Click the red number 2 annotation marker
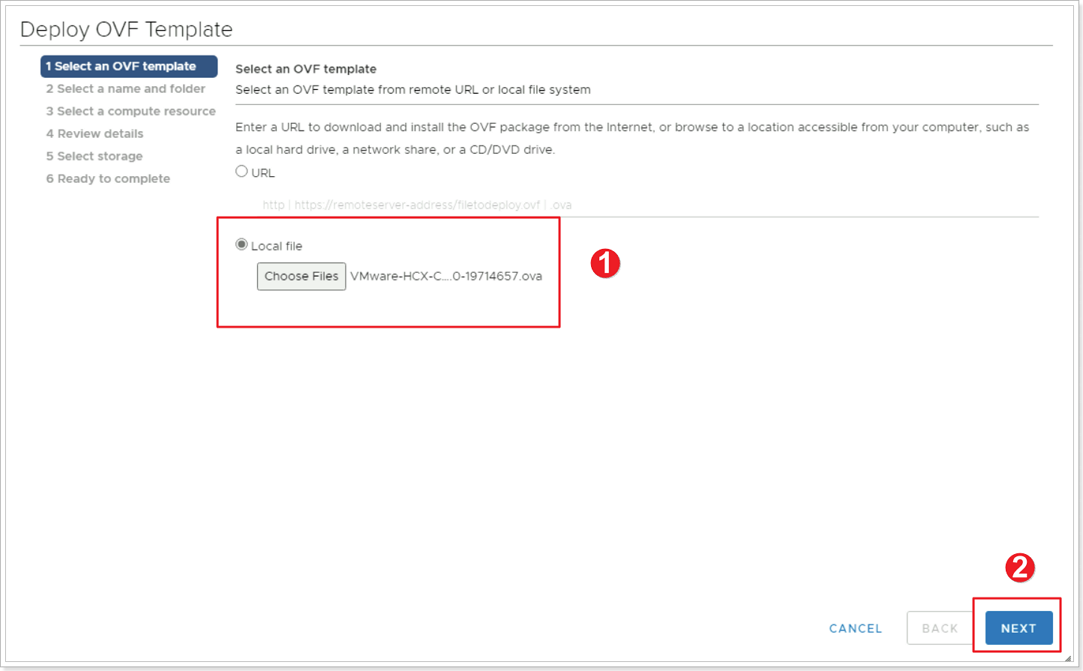Viewport: 1083px width, 671px height. tap(1019, 568)
